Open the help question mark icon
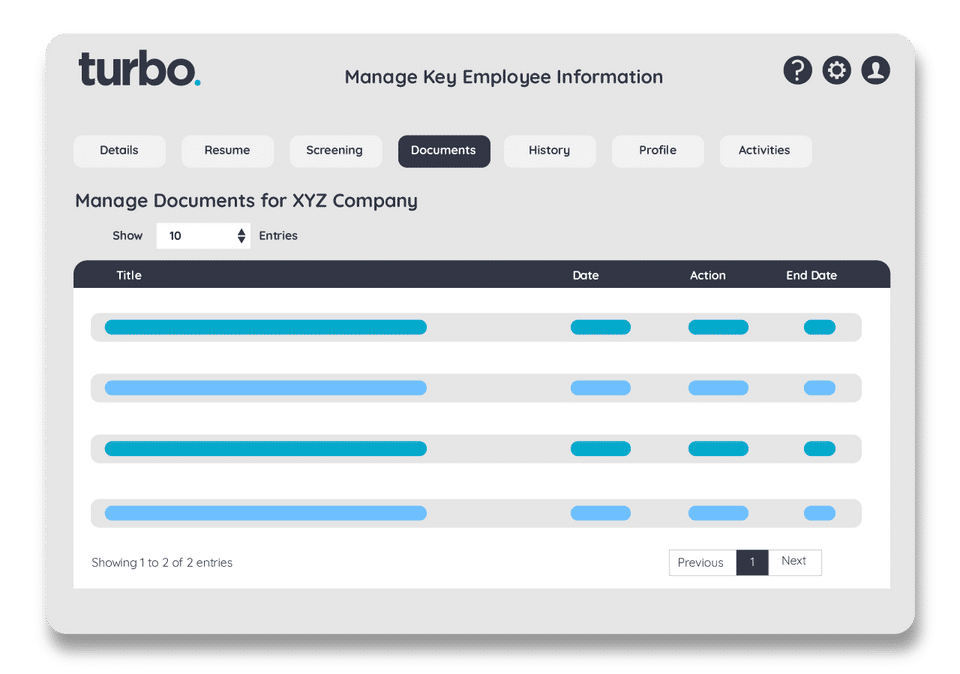The image size is (960, 674). (797, 70)
